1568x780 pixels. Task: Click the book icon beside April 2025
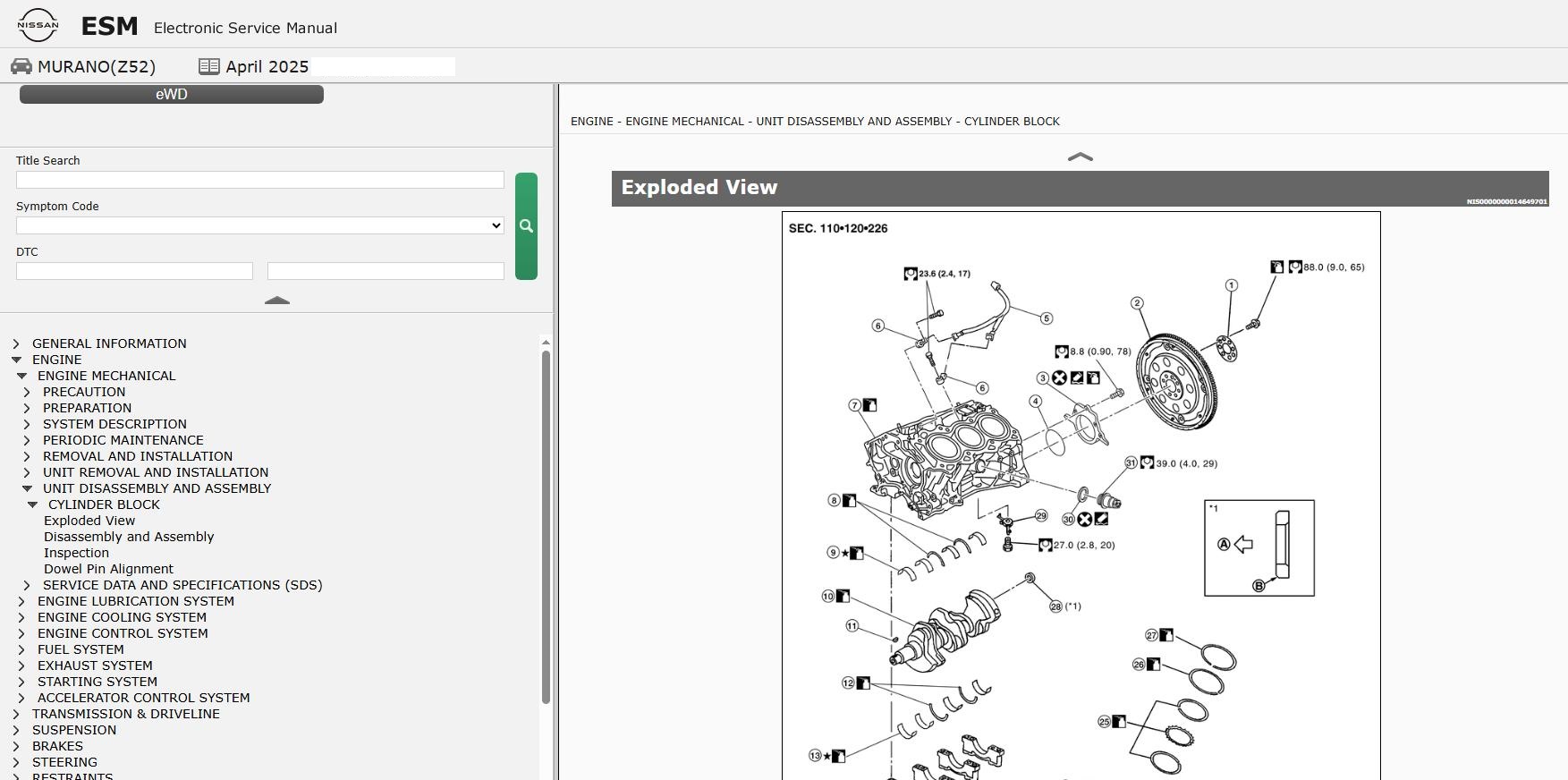tap(209, 66)
